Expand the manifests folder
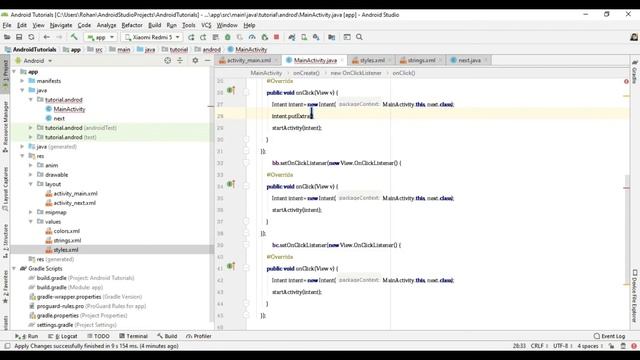Viewport: 640px width, 360px height. [22, 81]
